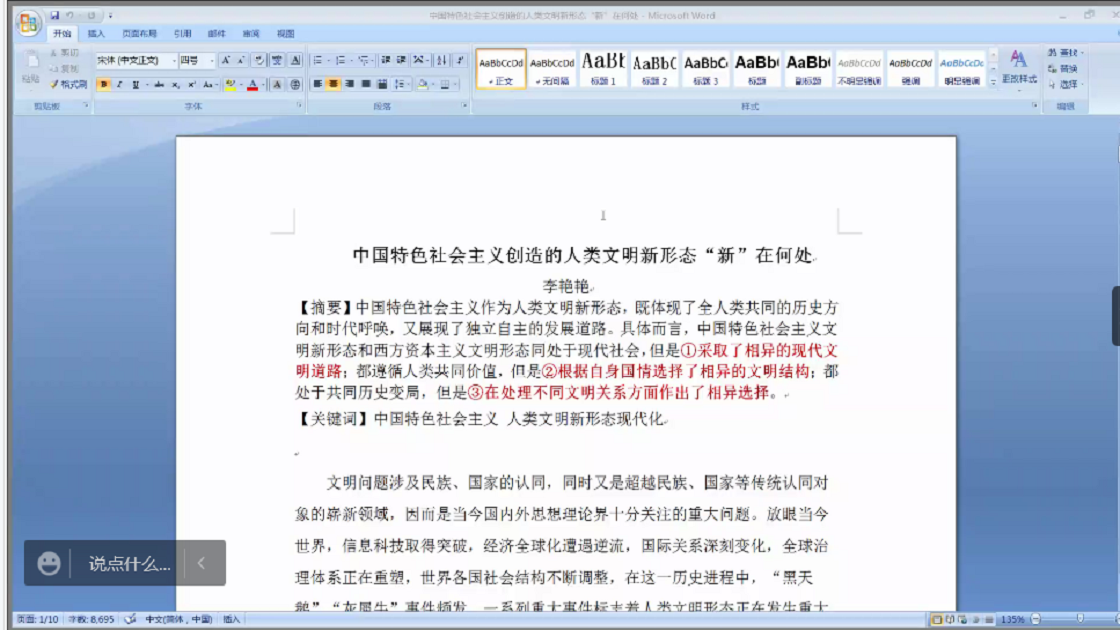The width and height of the screenshot is (1120, 630).
Task: Open the font size dropdown
Action: (211, 61)
